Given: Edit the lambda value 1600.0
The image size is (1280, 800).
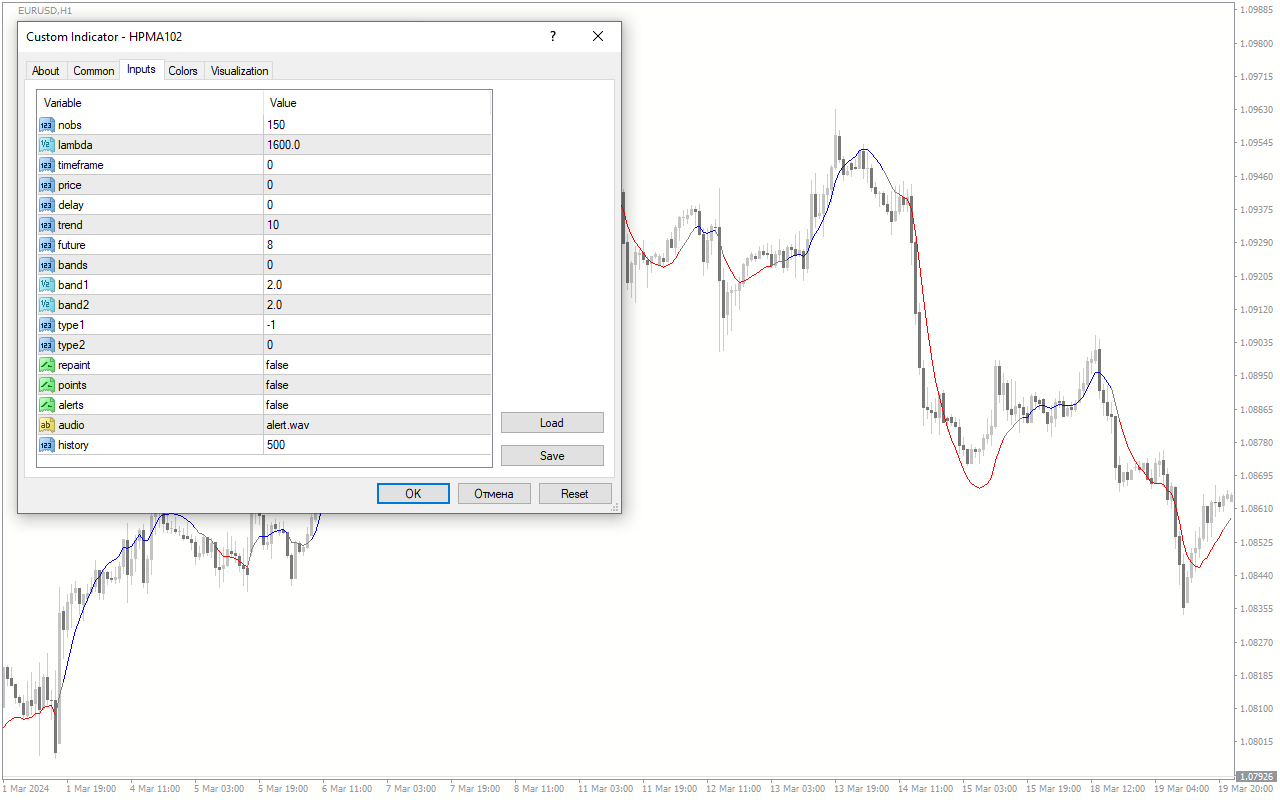Looking at the screenshot, I should (378, 145).
